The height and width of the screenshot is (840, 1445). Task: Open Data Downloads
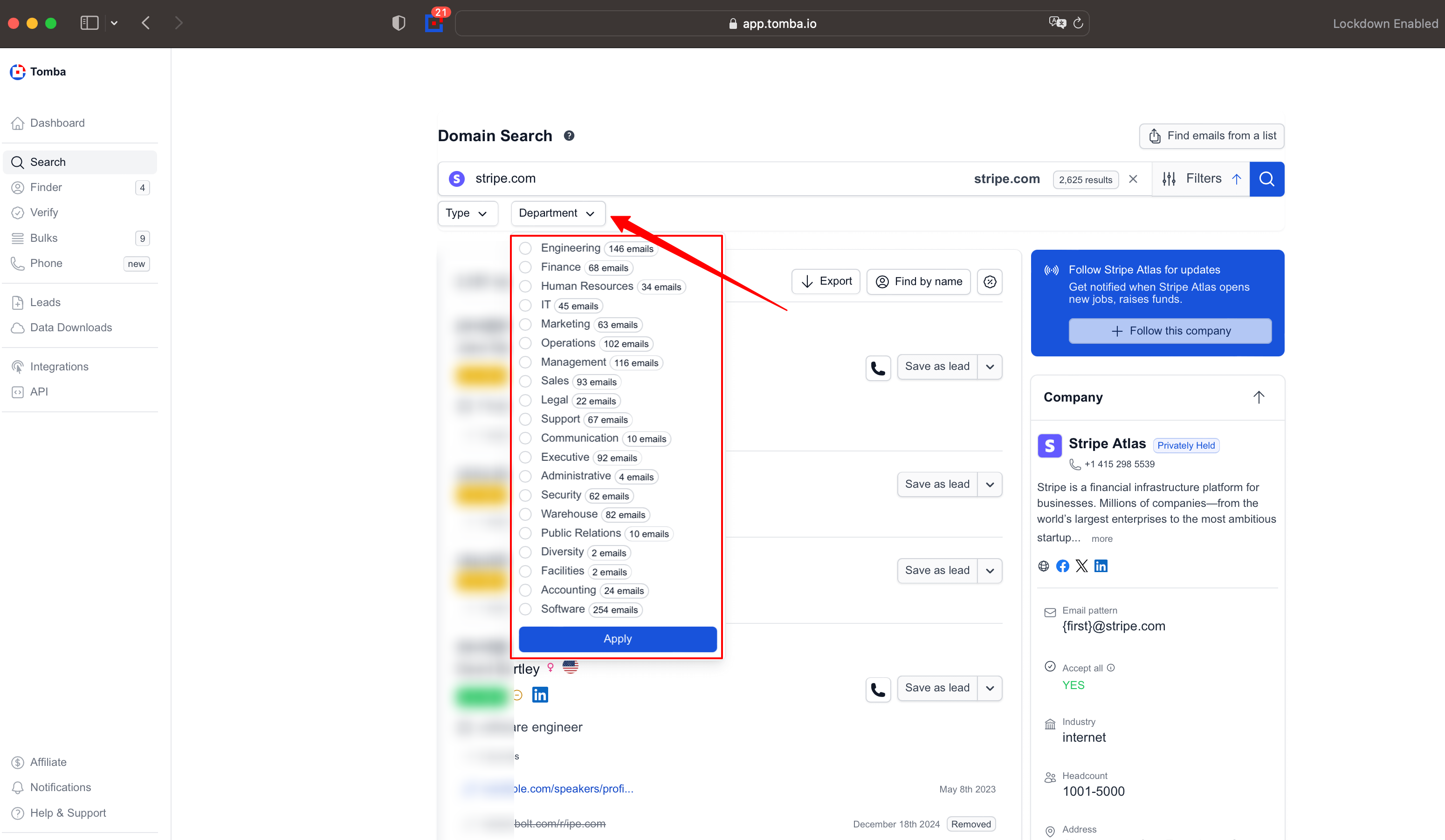coord(70,327)
